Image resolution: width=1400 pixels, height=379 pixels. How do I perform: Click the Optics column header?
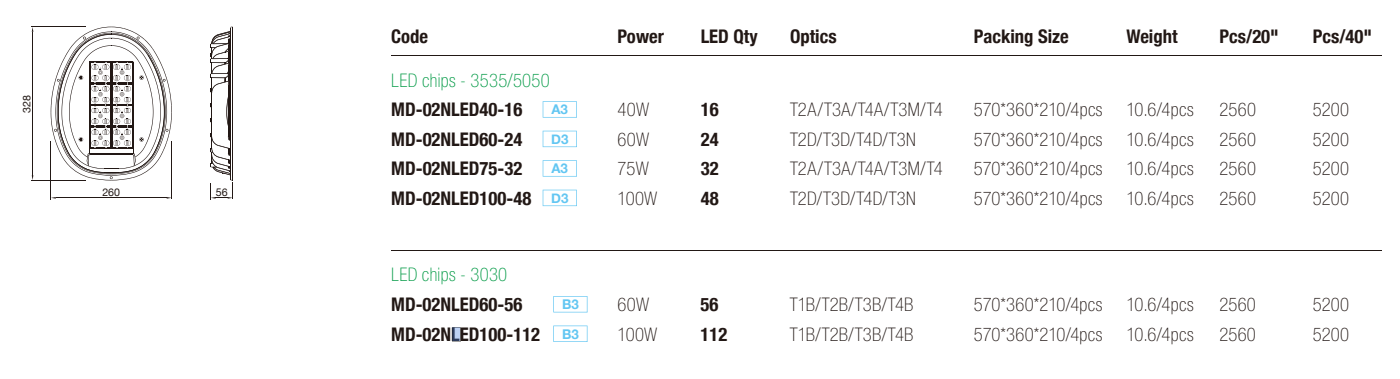point(813,37)
